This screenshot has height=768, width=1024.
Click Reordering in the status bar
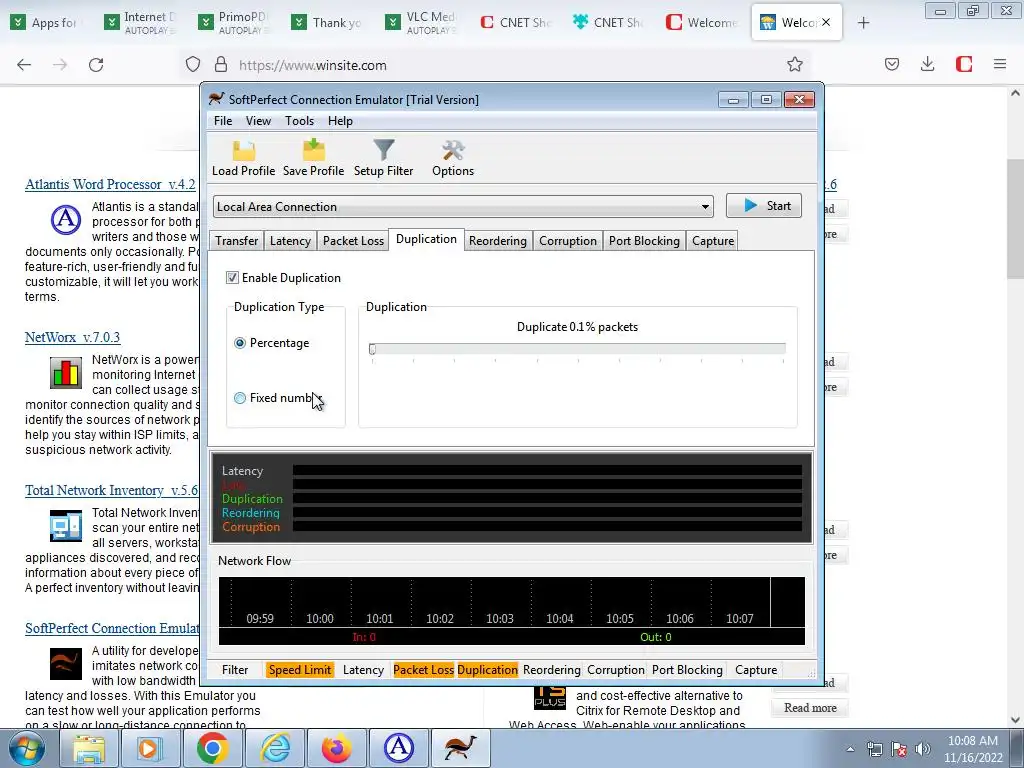coord(551,670)
